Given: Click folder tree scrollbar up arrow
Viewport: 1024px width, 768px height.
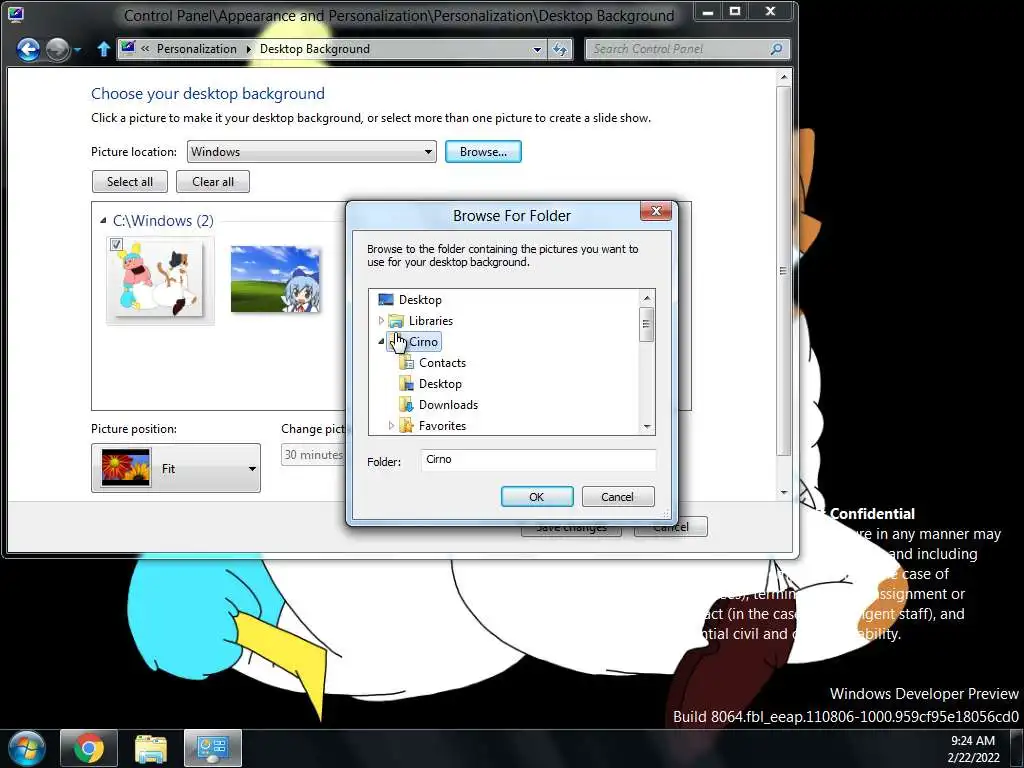Looking at the screenshot, I should tap(647, 298).
